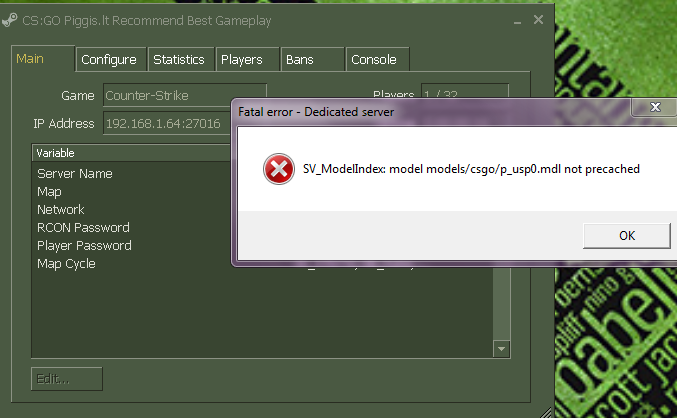Click the red error icon in dialog
This screenshot has height=418, width=677.
[279, 169]
